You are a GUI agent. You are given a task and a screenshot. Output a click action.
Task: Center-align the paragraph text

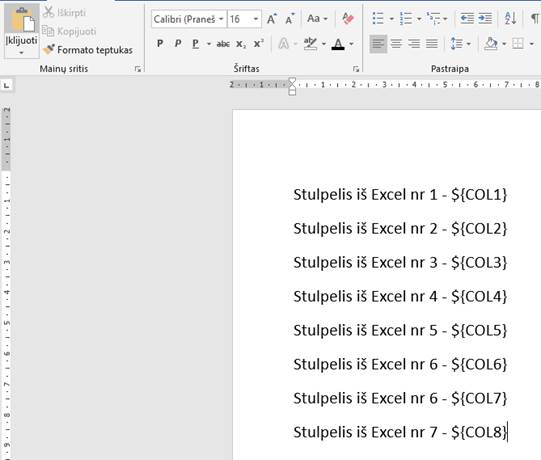point(396,44)
